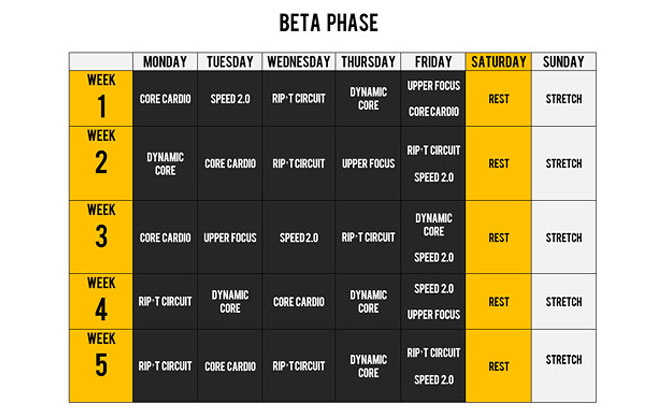The width and height of the screenshot is (650, 414).
Task: Click the Beta Phase title
Action: pos(328,23)
